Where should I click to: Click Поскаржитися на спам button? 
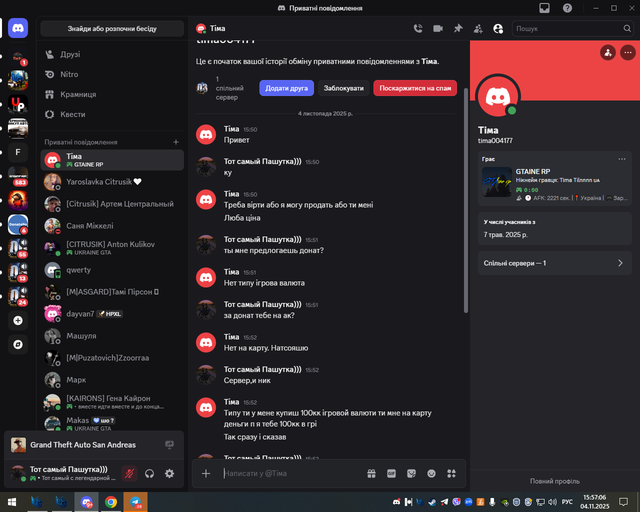415,88
